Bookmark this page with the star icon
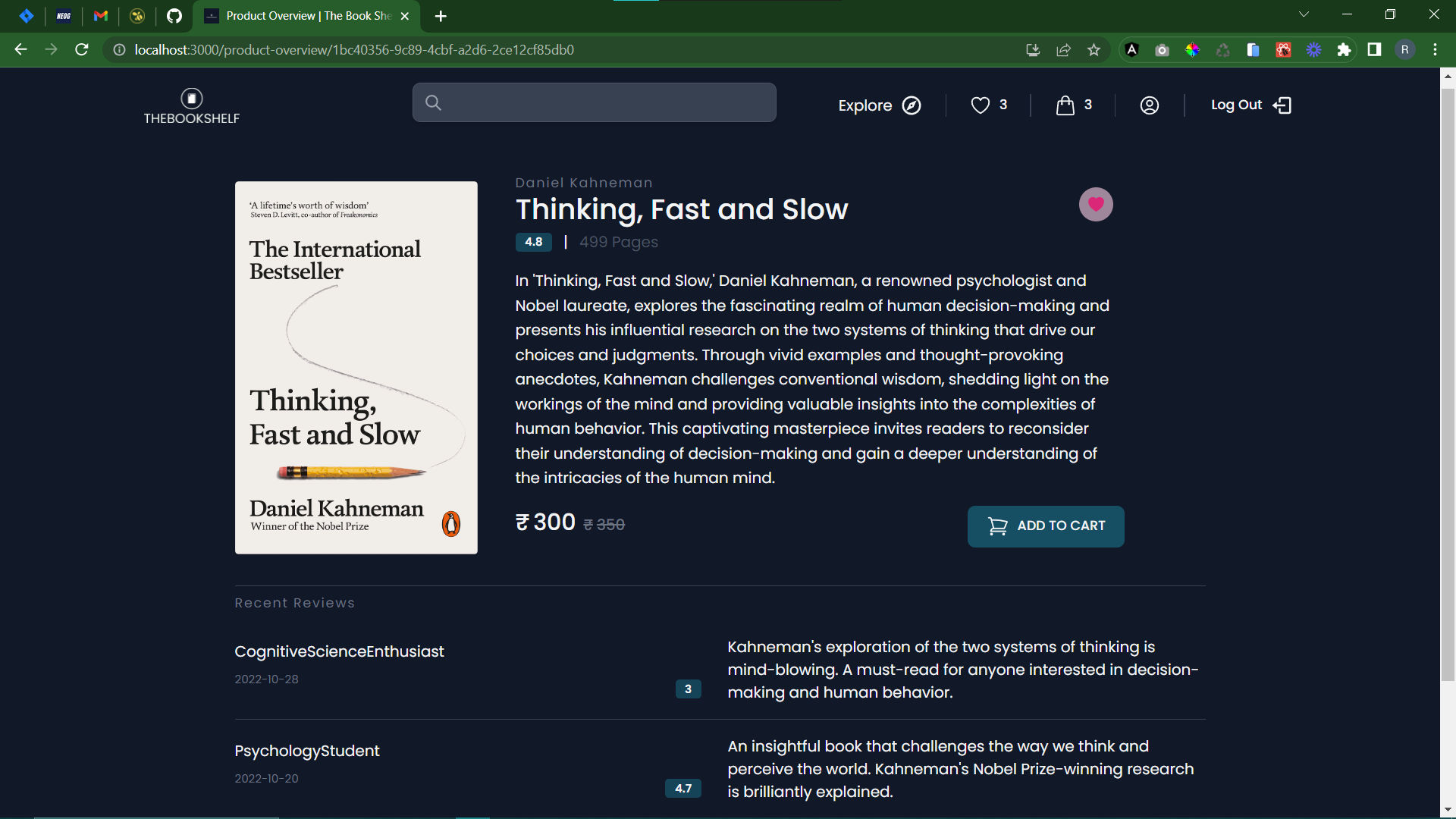 pyautogui.click(x=1094, y=50)
